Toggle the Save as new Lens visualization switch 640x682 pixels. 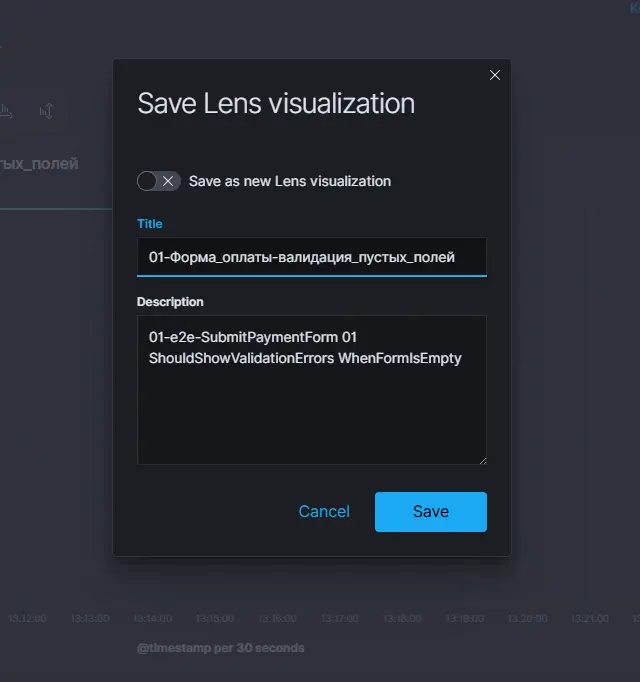pyautogui.click(x=158, y=181)
